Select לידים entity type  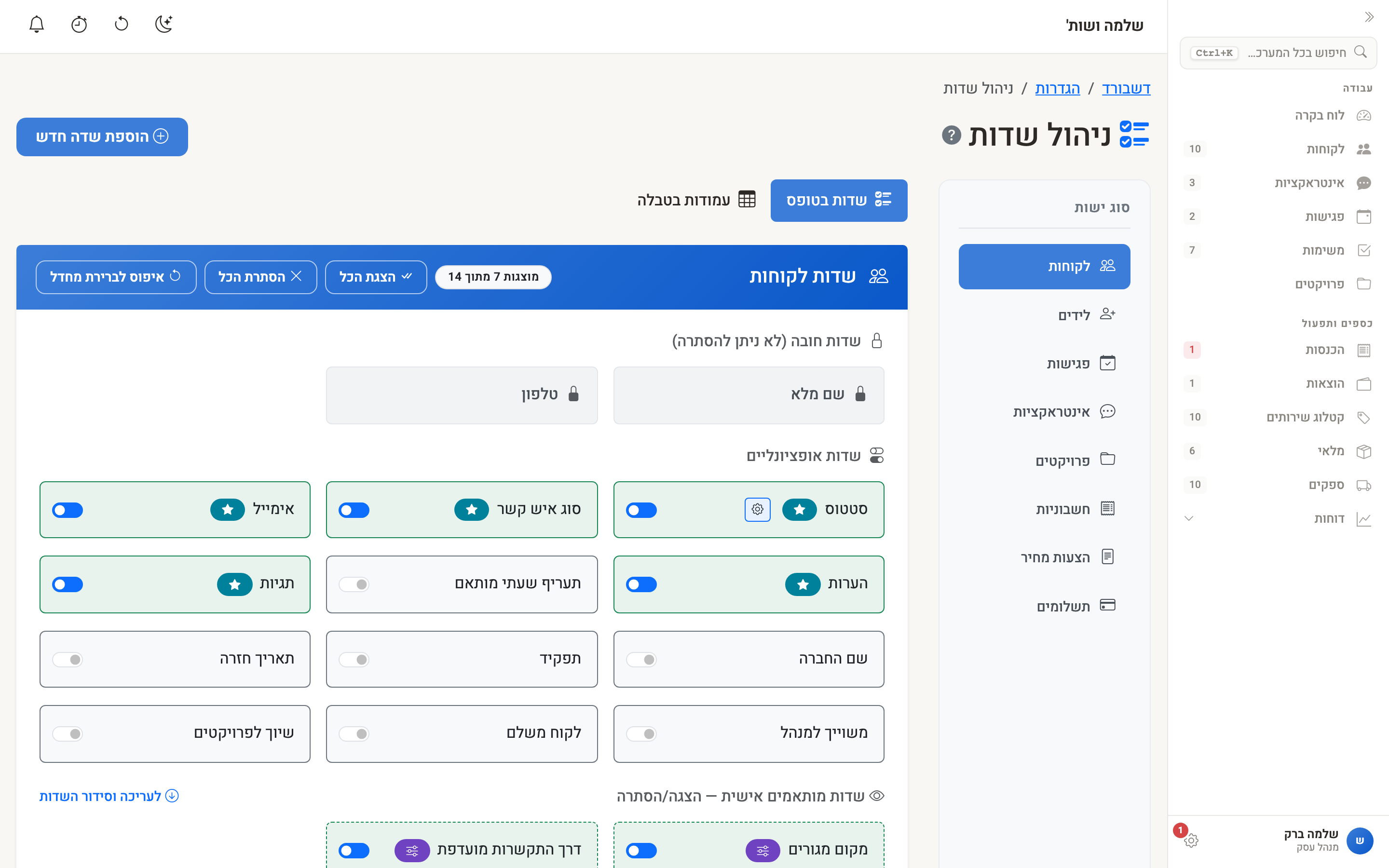1044,314
